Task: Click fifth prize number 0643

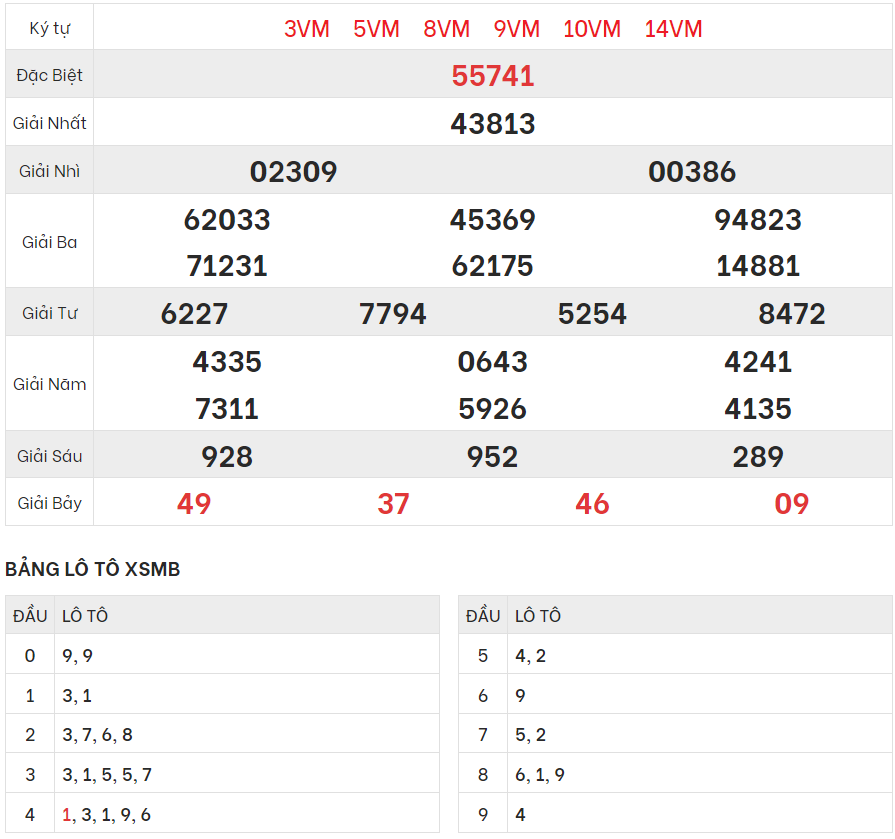Action: (x=493, y=362)
